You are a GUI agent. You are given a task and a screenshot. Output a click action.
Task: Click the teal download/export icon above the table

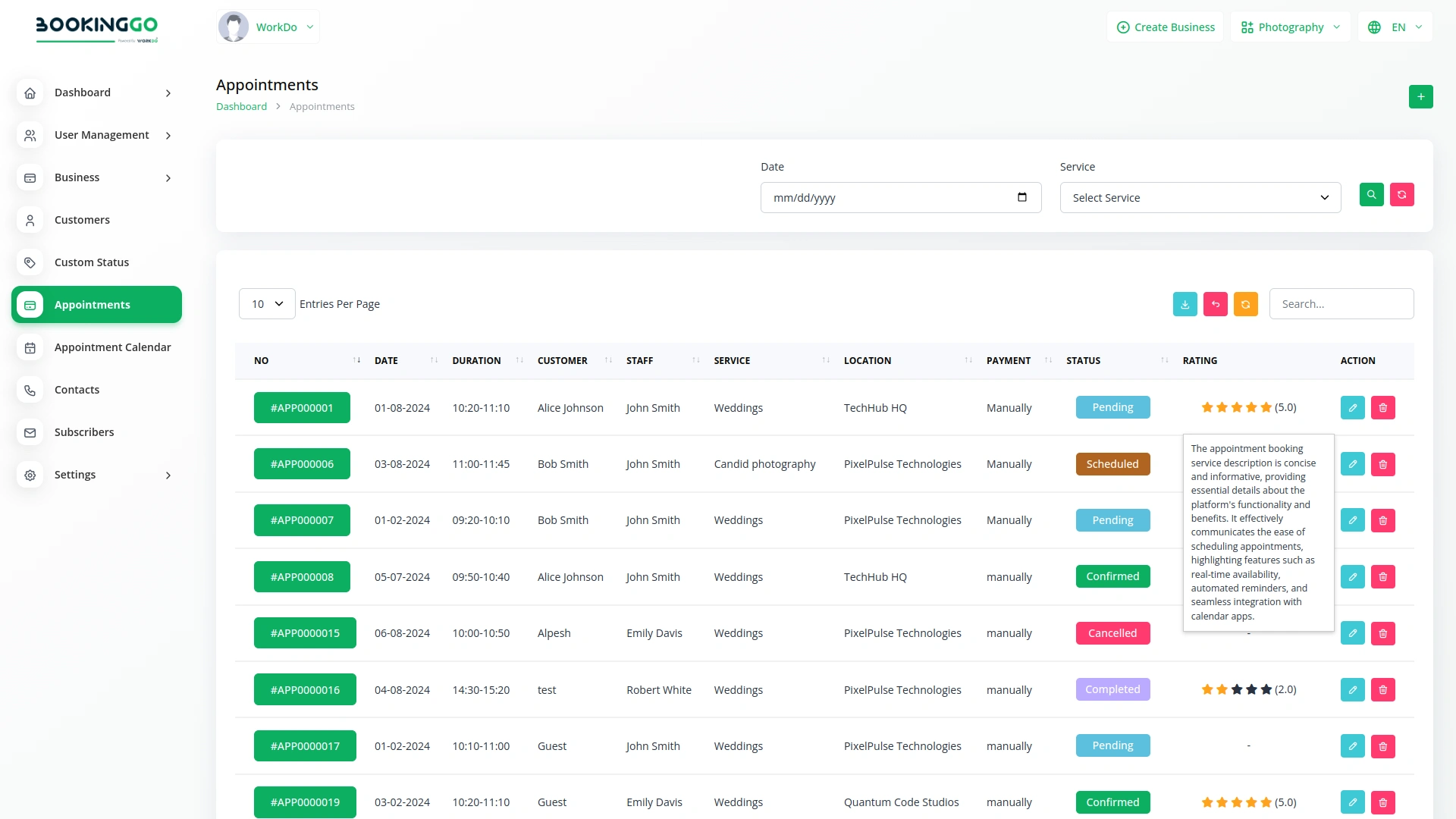coord(1185,303)
